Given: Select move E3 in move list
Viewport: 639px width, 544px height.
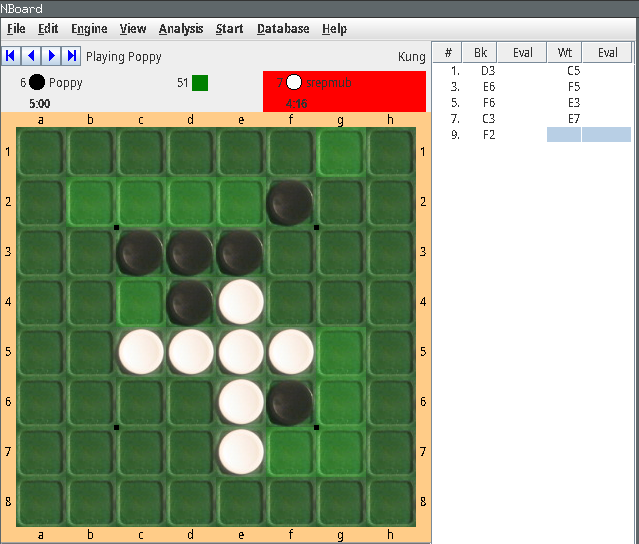Looking at the screenshot, I should [573, 103].
